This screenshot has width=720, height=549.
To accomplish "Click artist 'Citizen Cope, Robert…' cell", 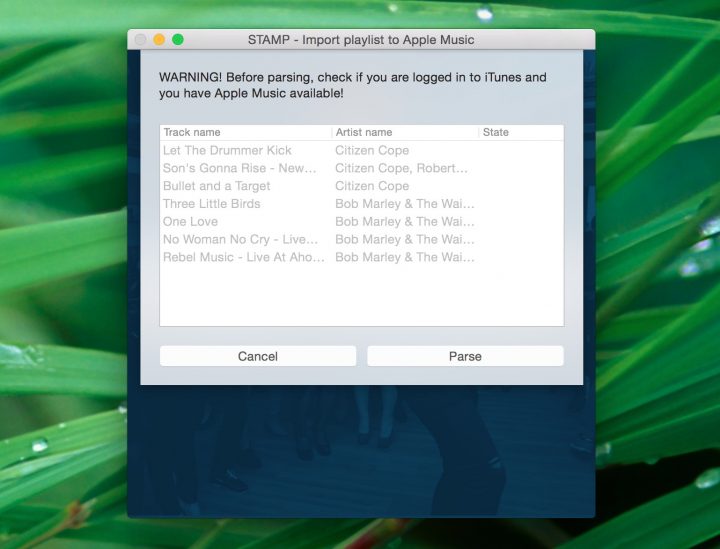I will tap(401, 168).
